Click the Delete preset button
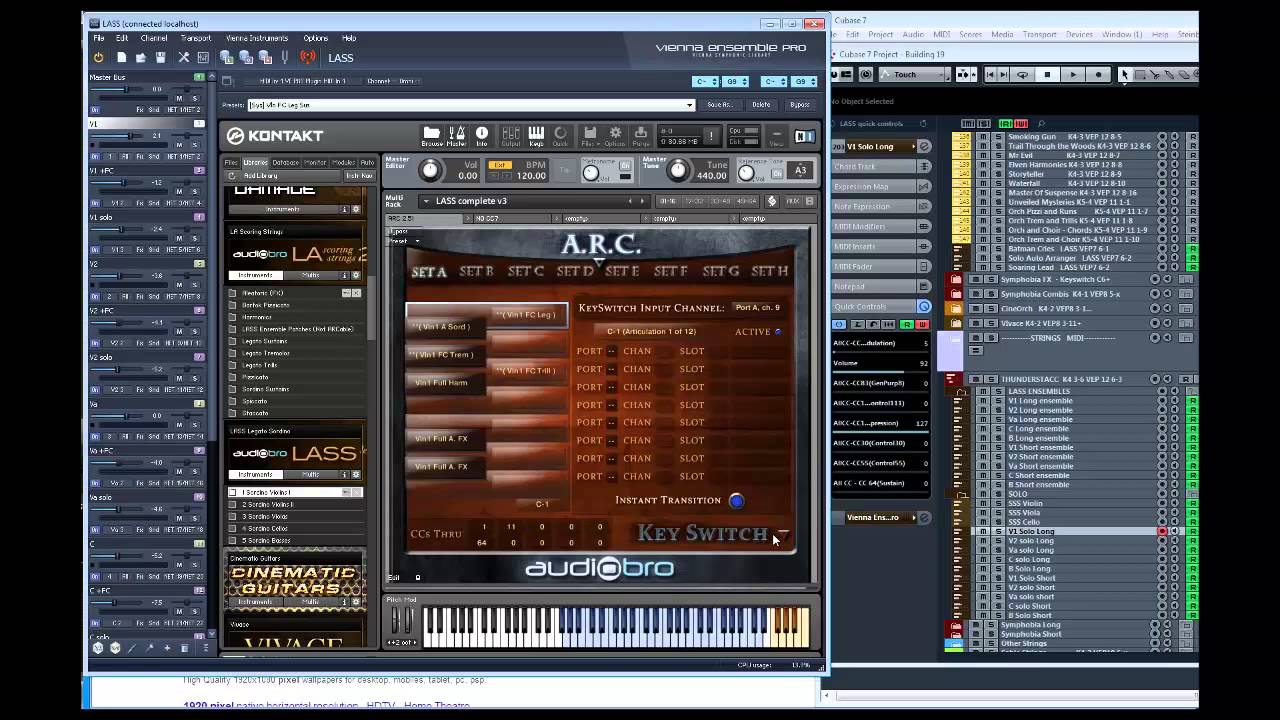 tap(762, 105)
